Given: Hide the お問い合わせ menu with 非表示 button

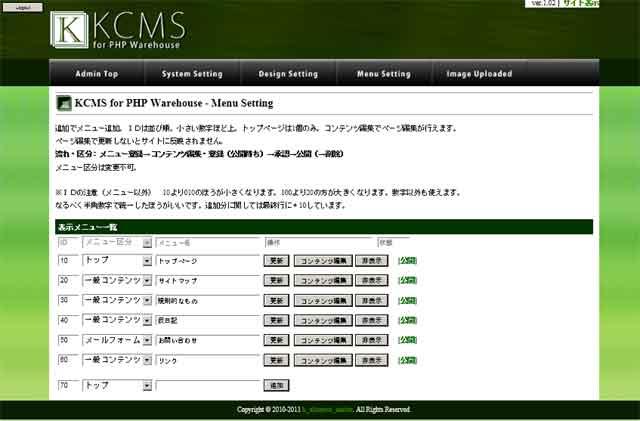Looking at the screenshot, I should 374,340.
